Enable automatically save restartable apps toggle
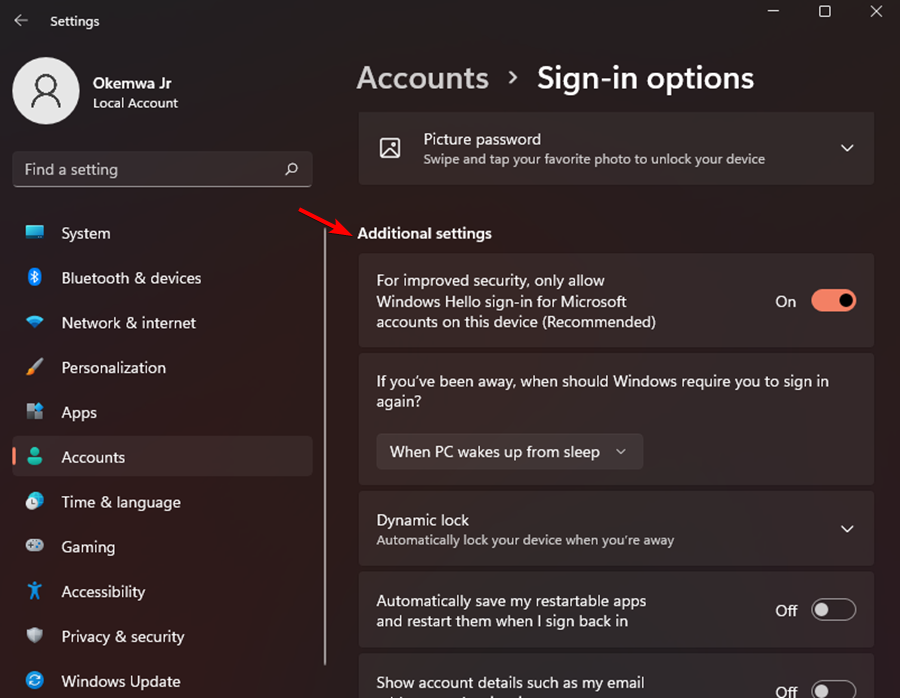This screenshot has height=698, width=900. (833, 609)
